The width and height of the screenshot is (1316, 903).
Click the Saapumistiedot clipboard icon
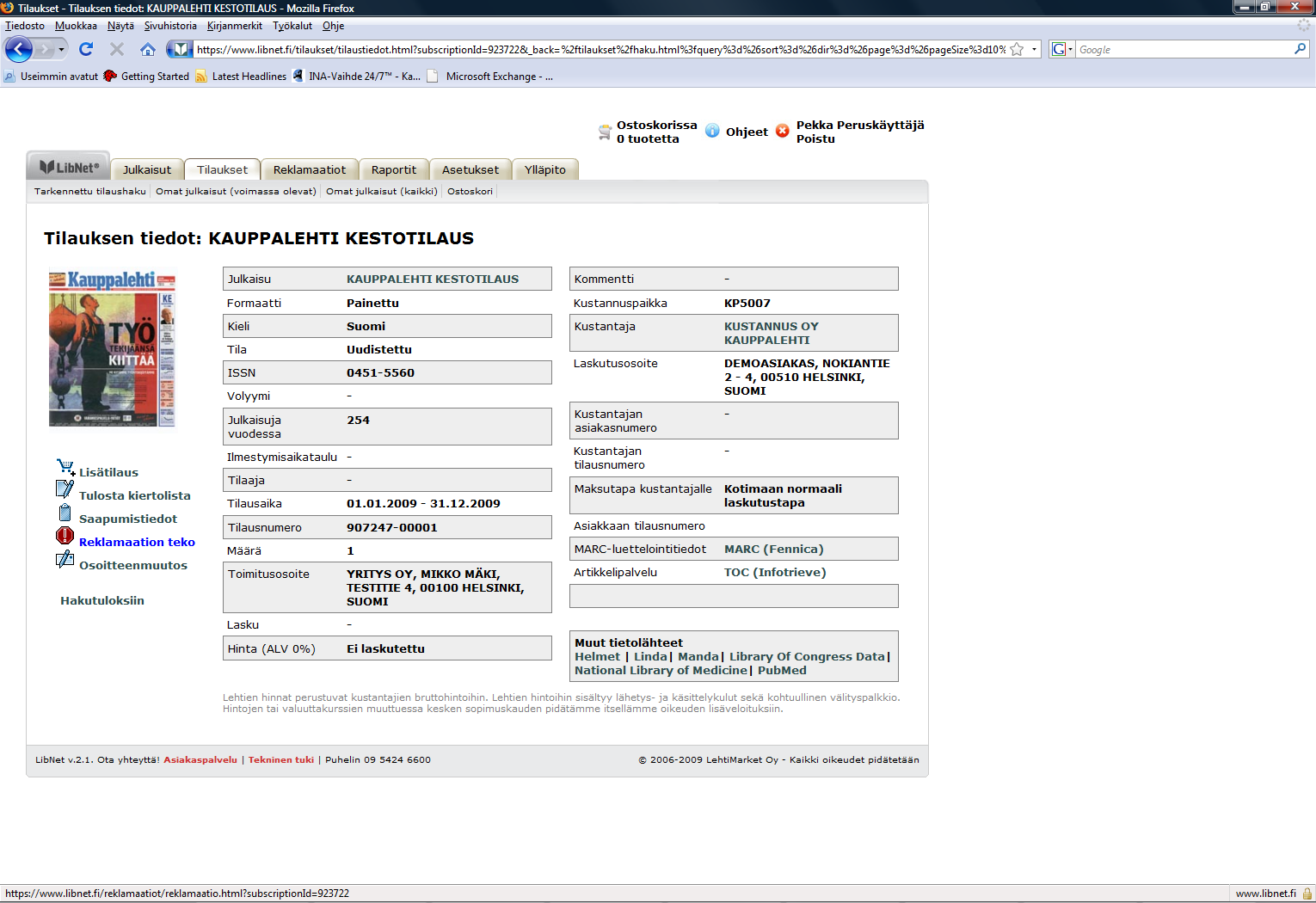65,513
